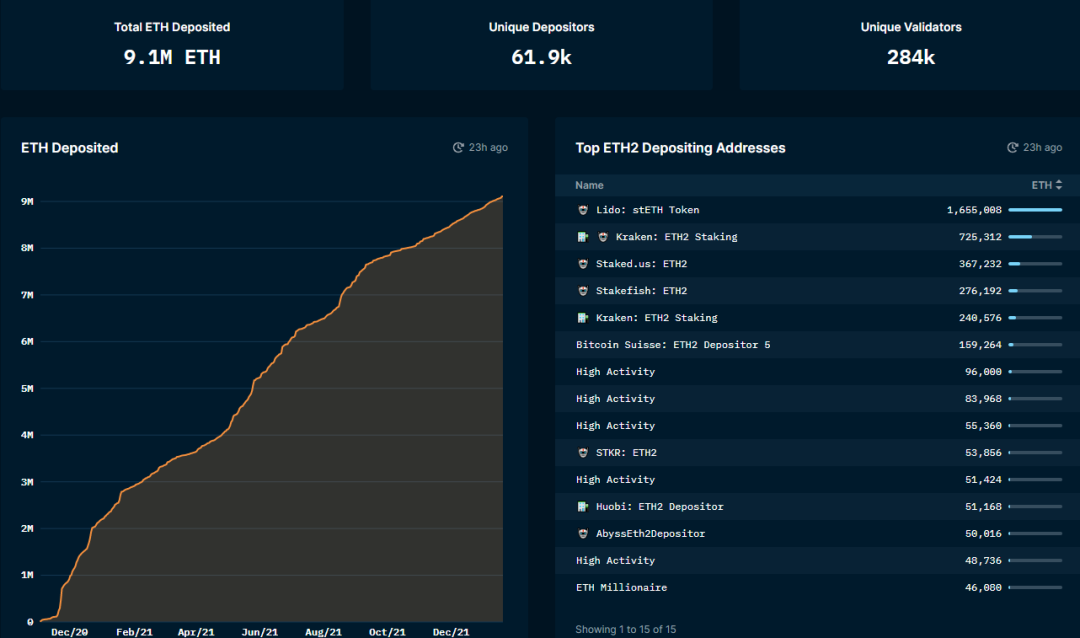This screenshot has width=1080, height=638.
Task: Click the Unique Validators 284k card
Action: click(910, 45)
